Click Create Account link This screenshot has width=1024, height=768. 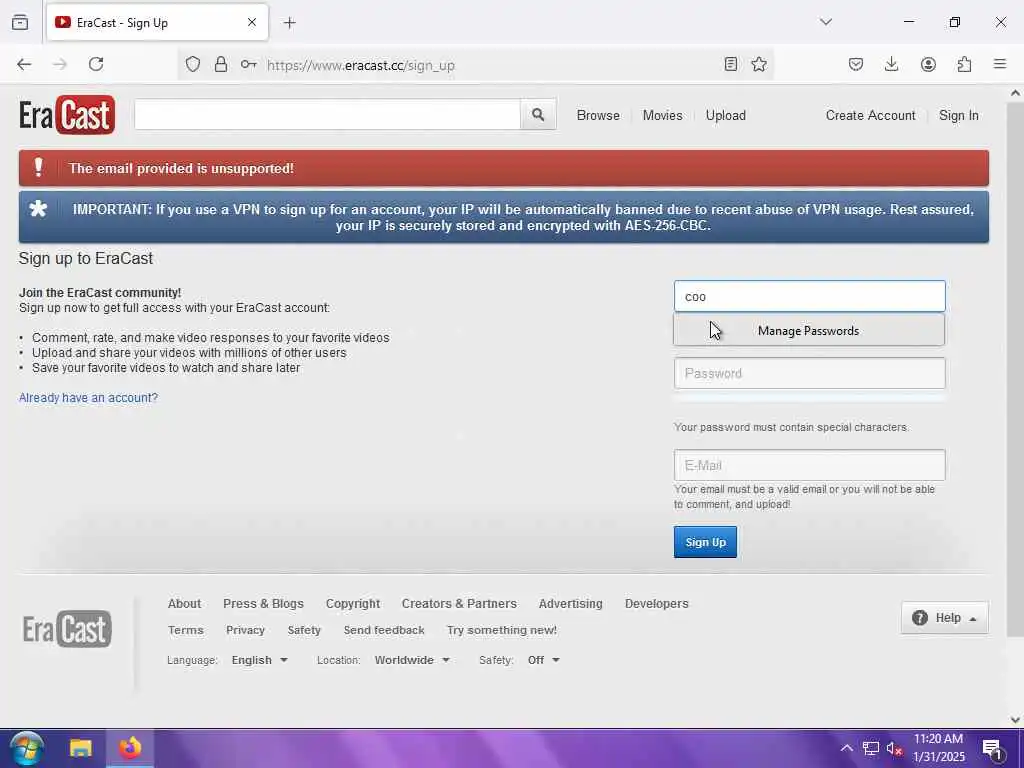click(x=871, y=116)
